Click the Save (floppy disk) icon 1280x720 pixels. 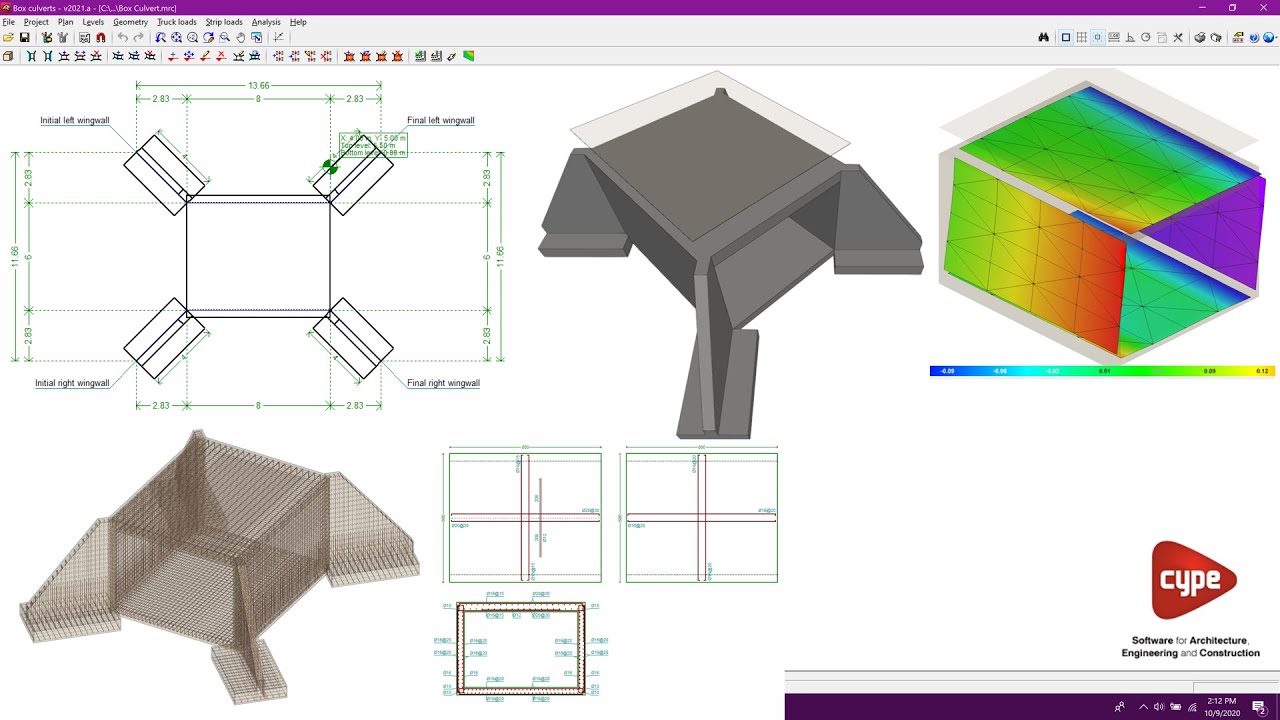click(24, 38)
